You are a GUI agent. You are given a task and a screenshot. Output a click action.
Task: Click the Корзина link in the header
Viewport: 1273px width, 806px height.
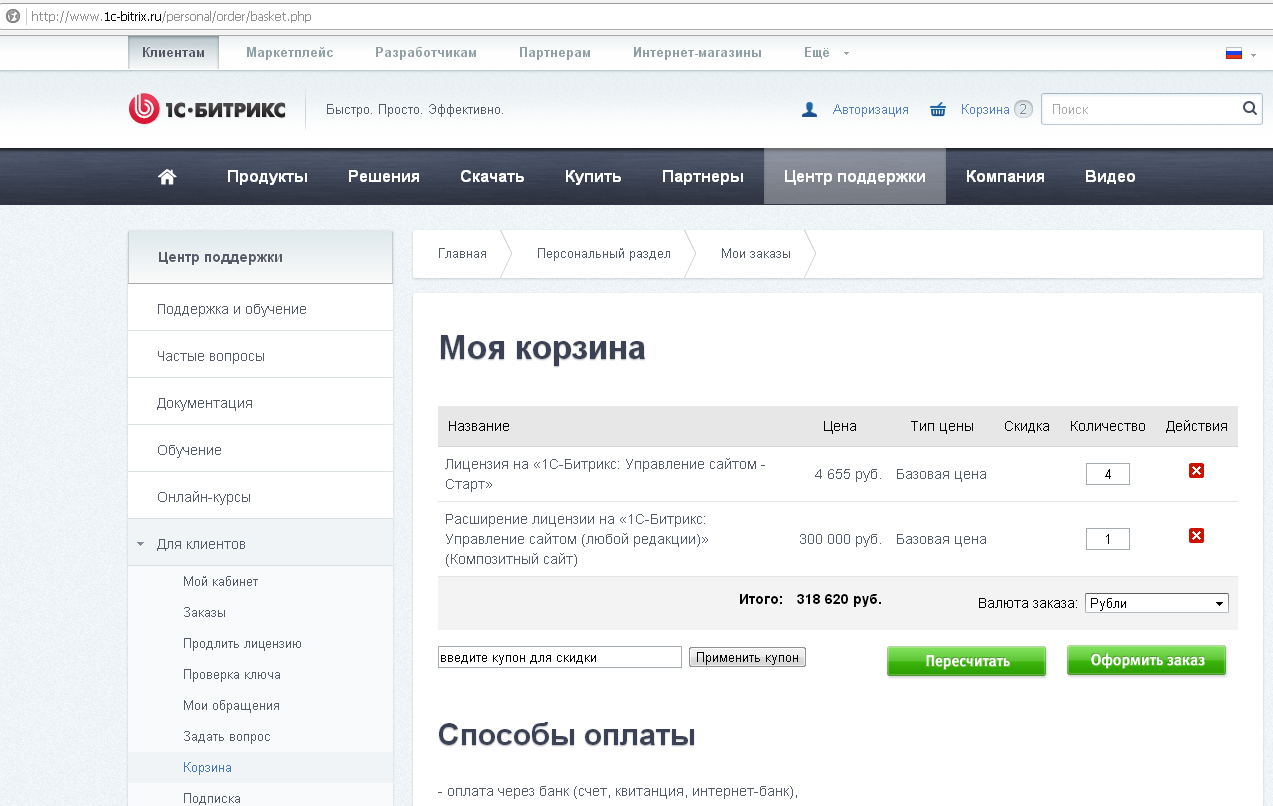tap(985, 110)
